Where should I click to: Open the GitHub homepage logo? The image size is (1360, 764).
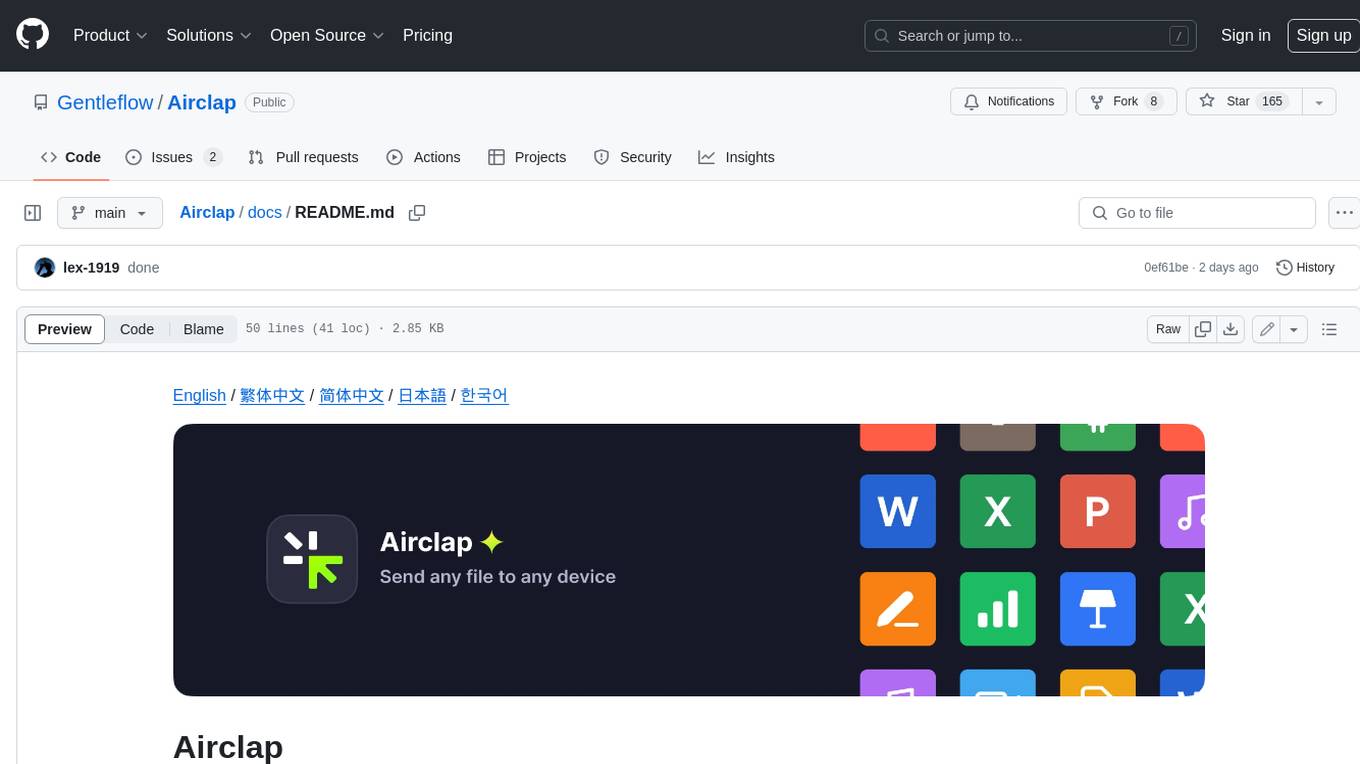pos(32,35)
